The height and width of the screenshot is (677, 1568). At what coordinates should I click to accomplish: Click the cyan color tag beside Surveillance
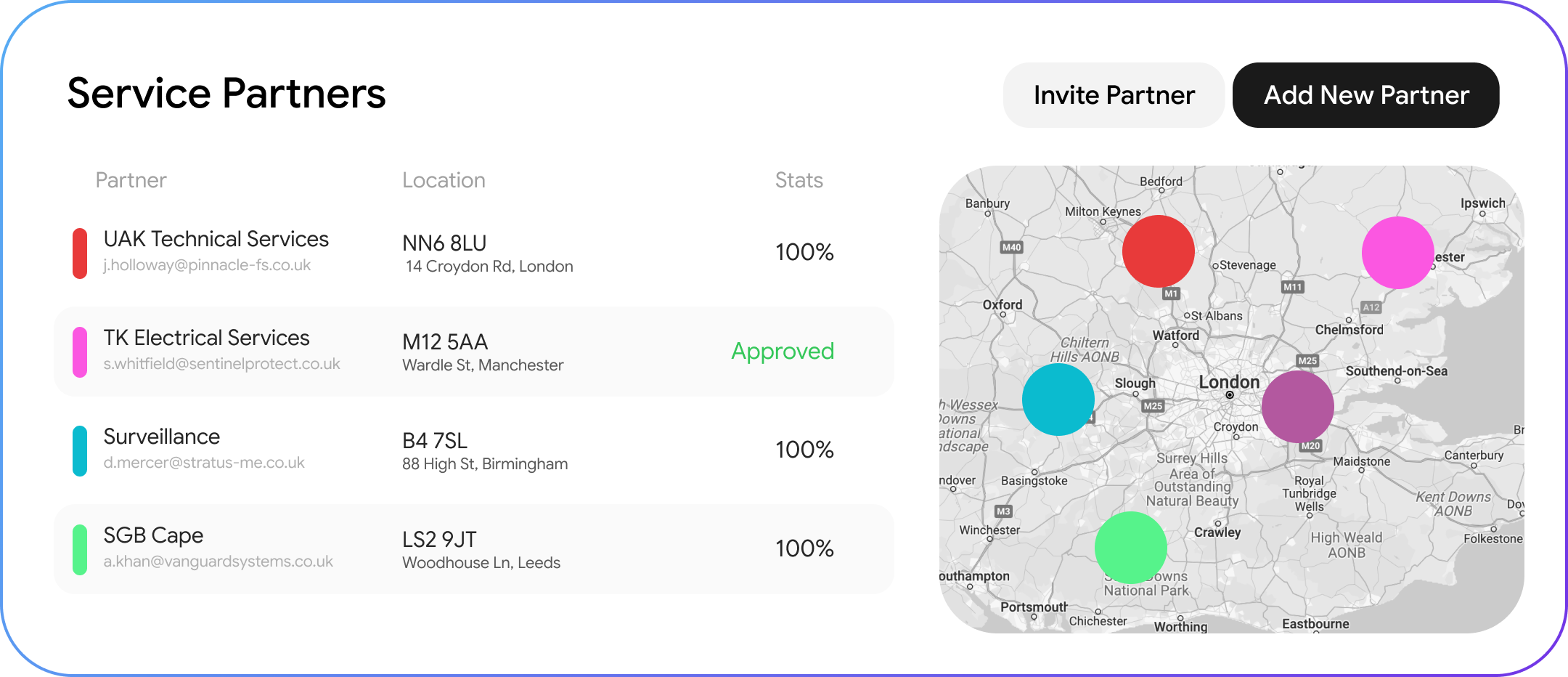(80, 451)
